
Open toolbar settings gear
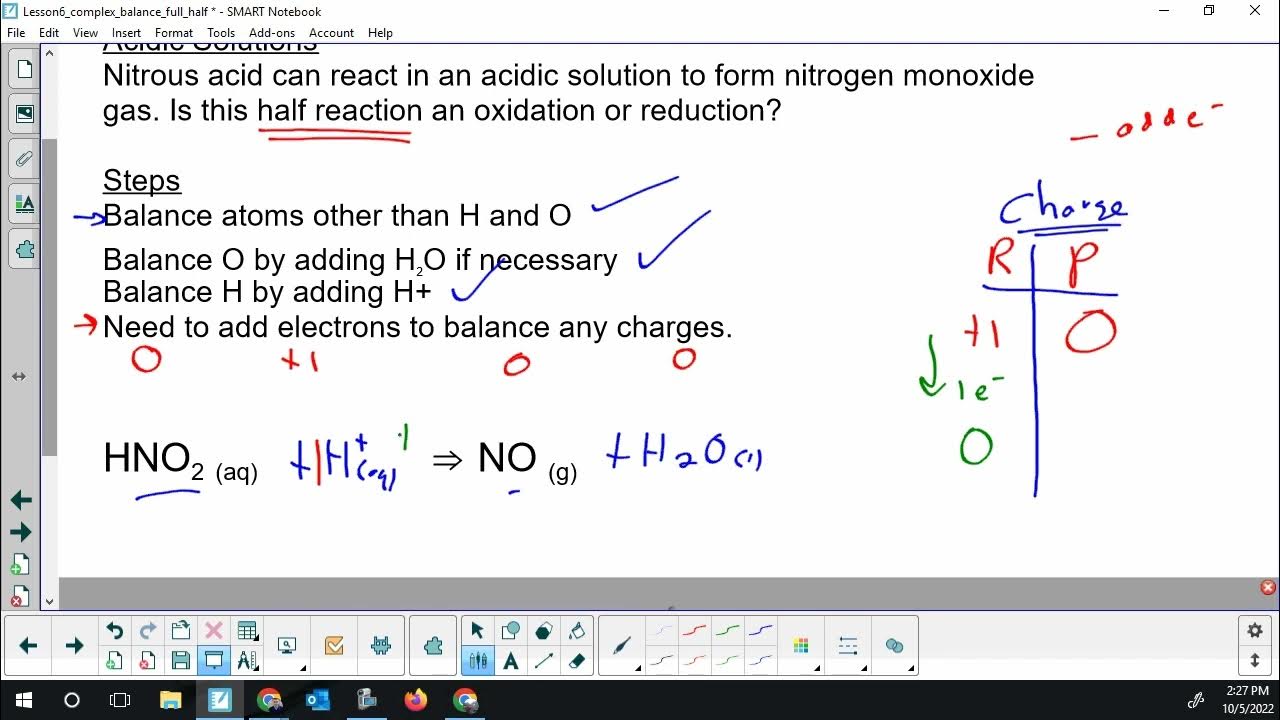(1255, 631)
